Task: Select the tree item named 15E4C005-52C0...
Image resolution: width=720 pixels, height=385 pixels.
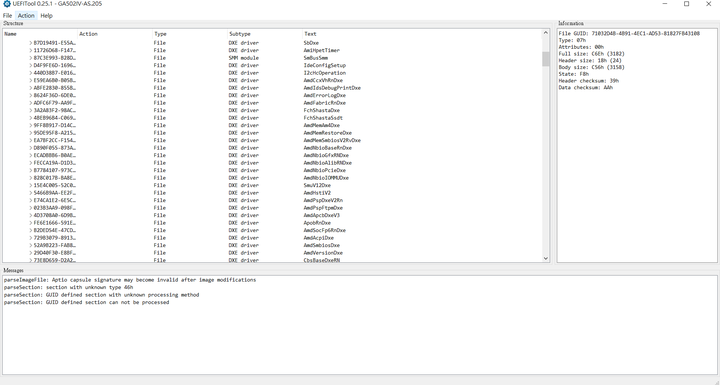Action: click(x=55, y=185)
